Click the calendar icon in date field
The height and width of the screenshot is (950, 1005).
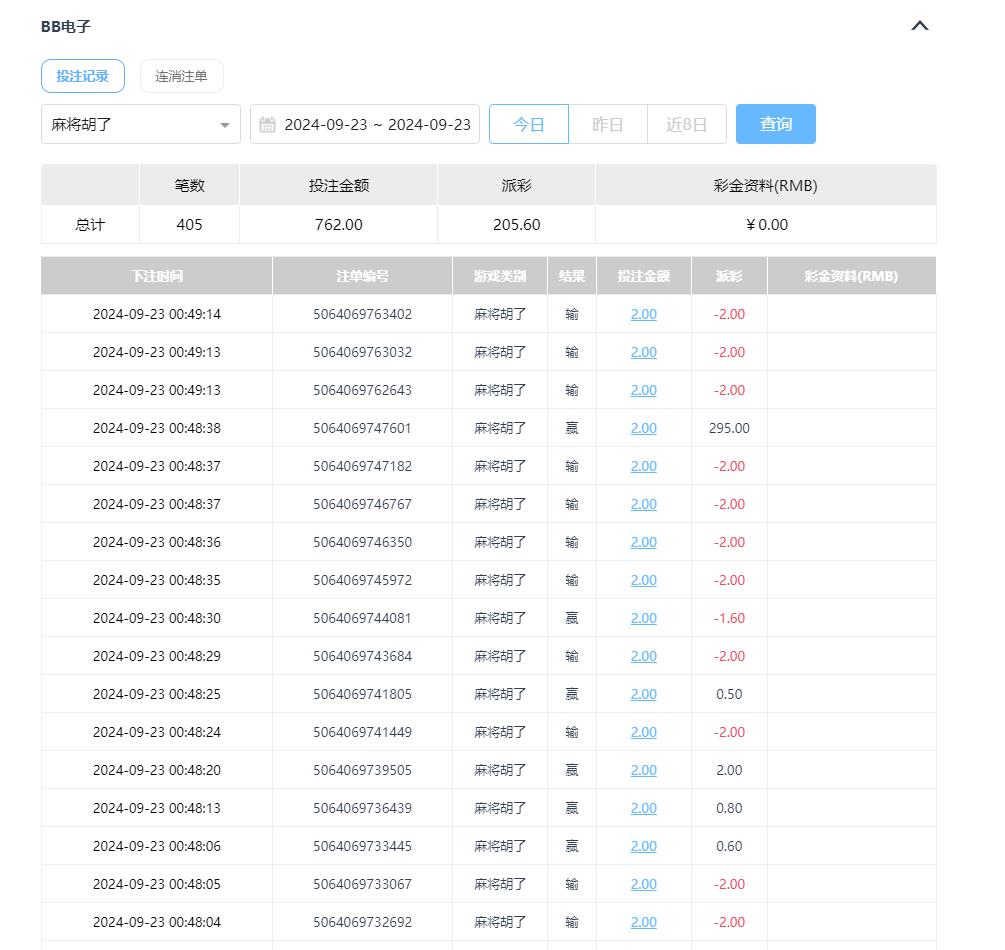[x=267, y=125]
